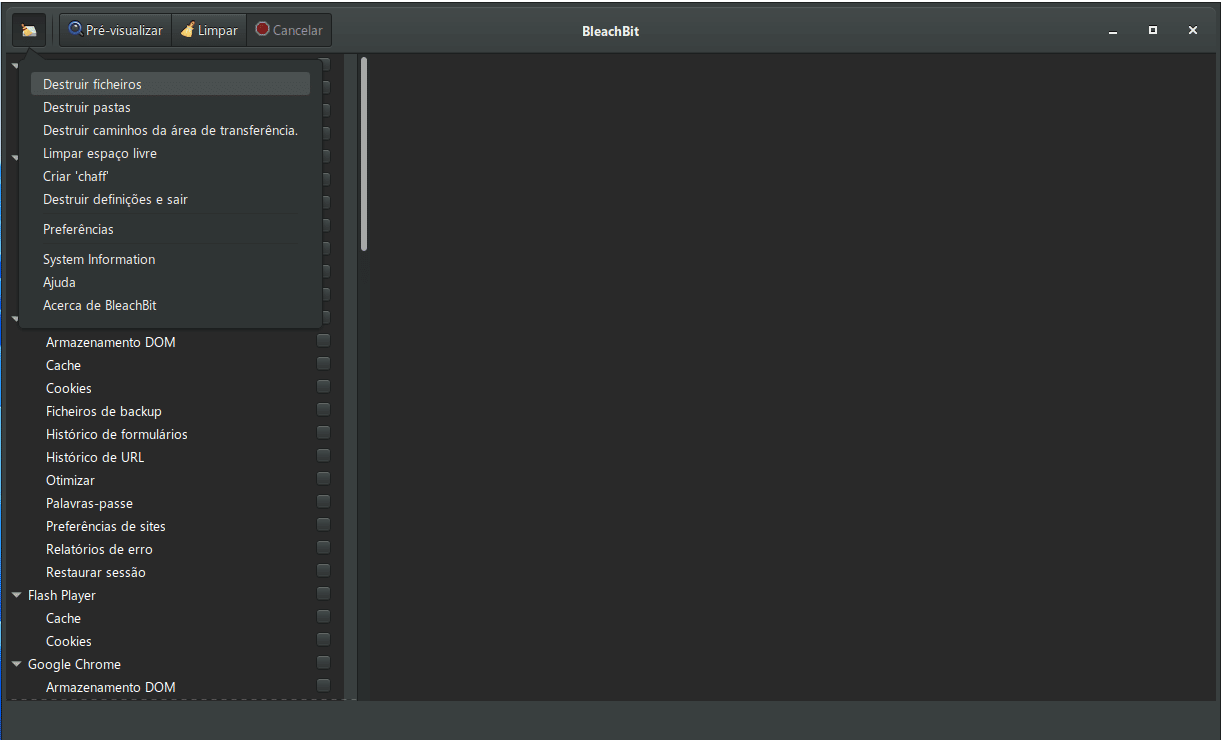The image size is (1221, 740).
Task: Open Ajuda menu entry
Action: (x=170, y=282)
